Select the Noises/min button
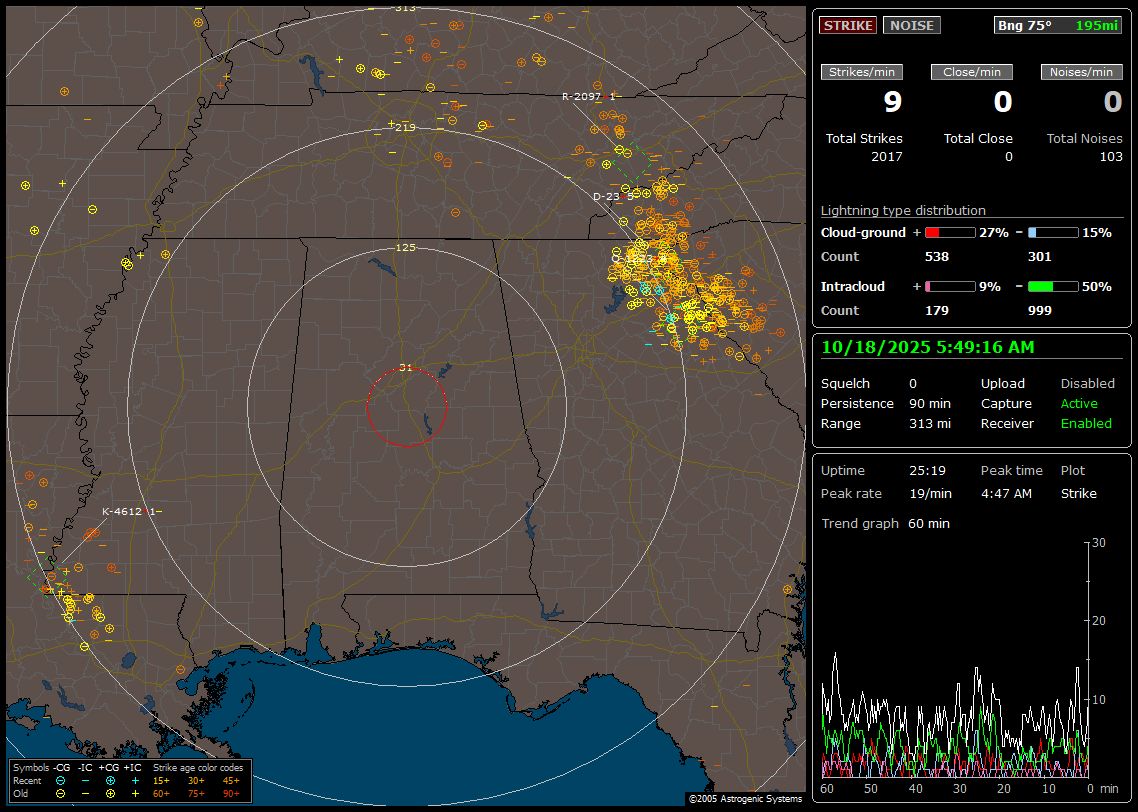The height and width of the screenshot is (812, 1138). [x=1082, y=72]
